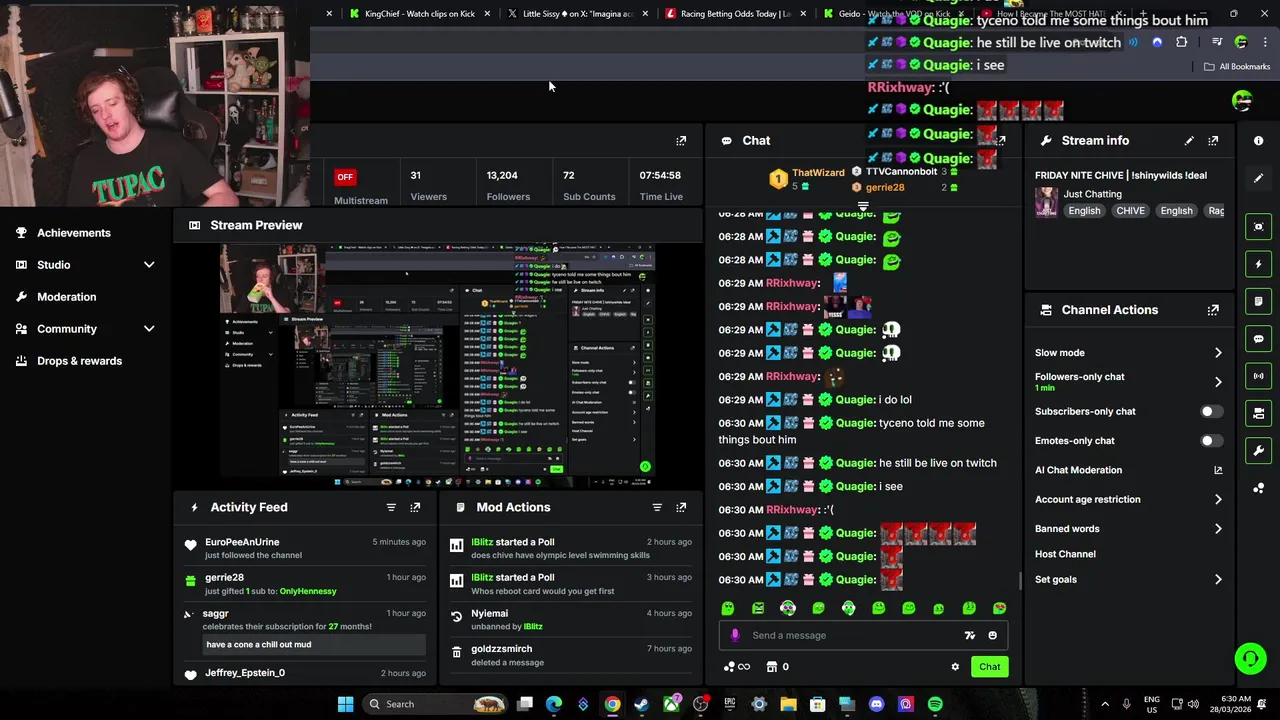Image resolution: width=1280 pixels, height=720 pixels.
Task: Toggle the wrench icon in the right rail
Action: [1259, 450]
